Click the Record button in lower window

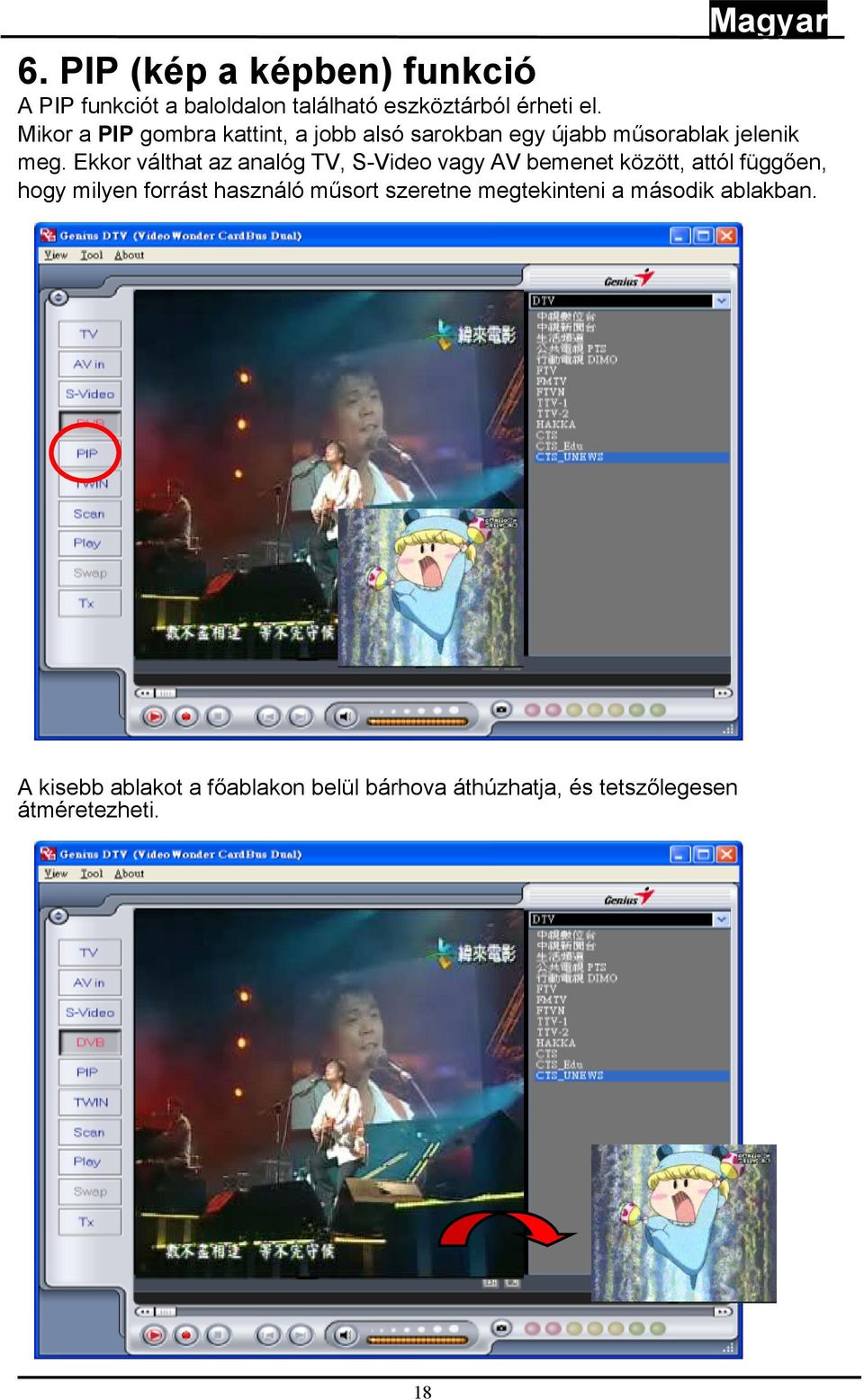click(186, 1334)
